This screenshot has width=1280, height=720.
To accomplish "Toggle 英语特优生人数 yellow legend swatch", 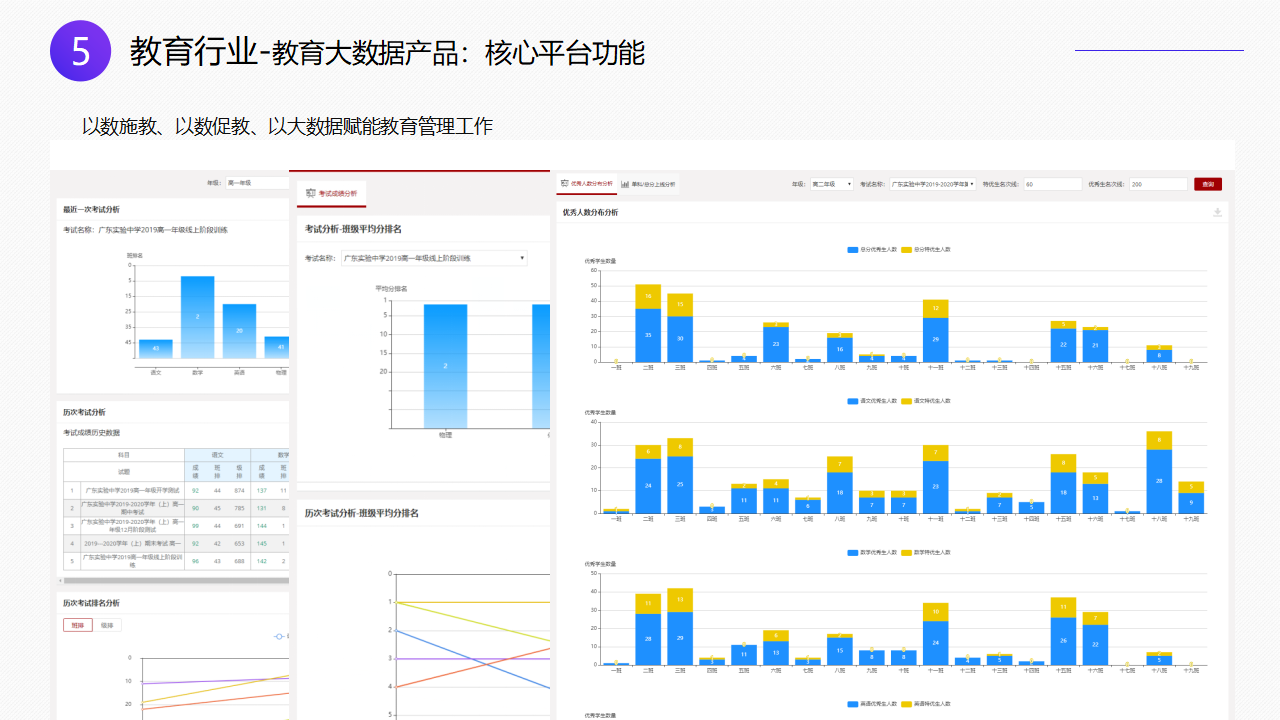I will coord(907,705).
